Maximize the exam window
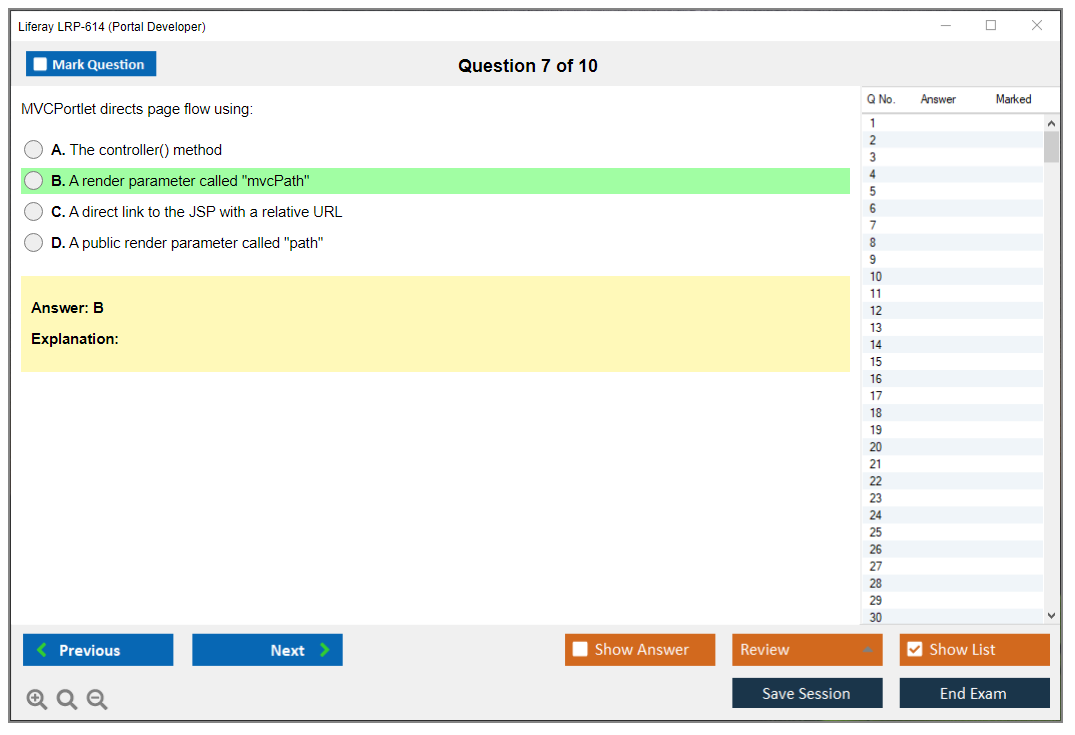 click(991, 26)
